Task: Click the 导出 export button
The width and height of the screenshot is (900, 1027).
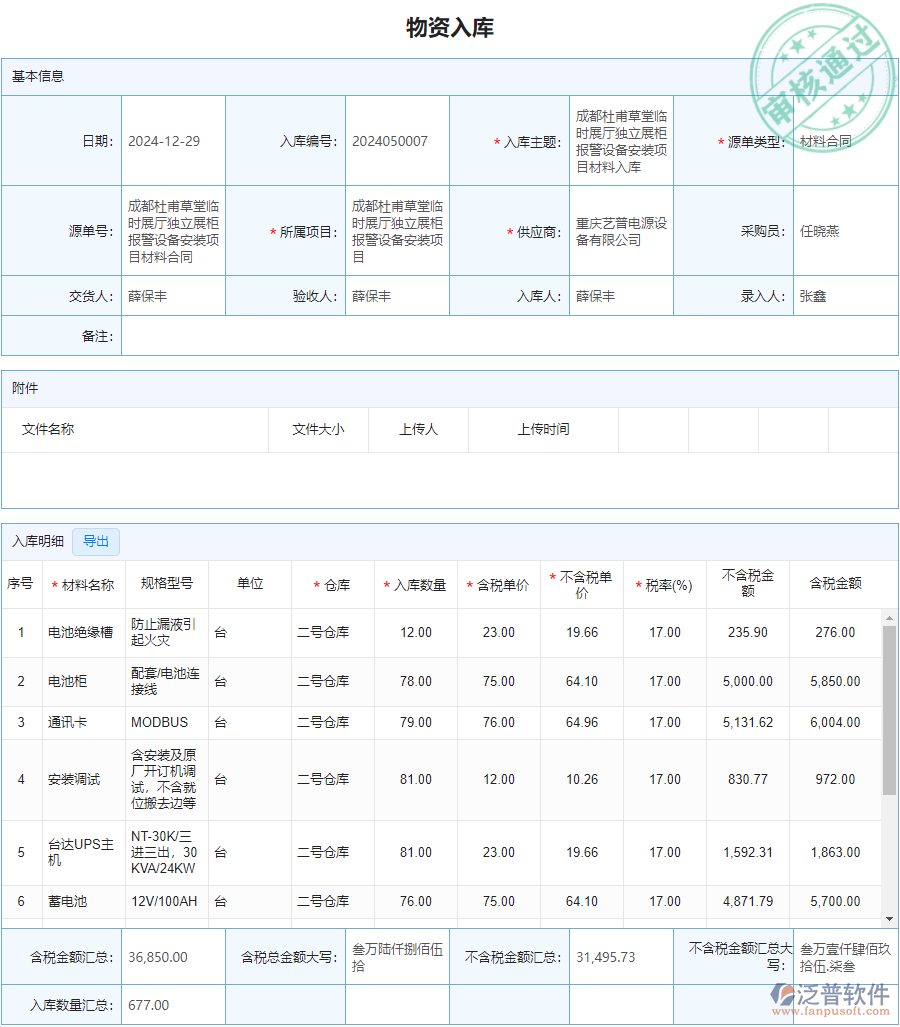Action: (96, 541)
